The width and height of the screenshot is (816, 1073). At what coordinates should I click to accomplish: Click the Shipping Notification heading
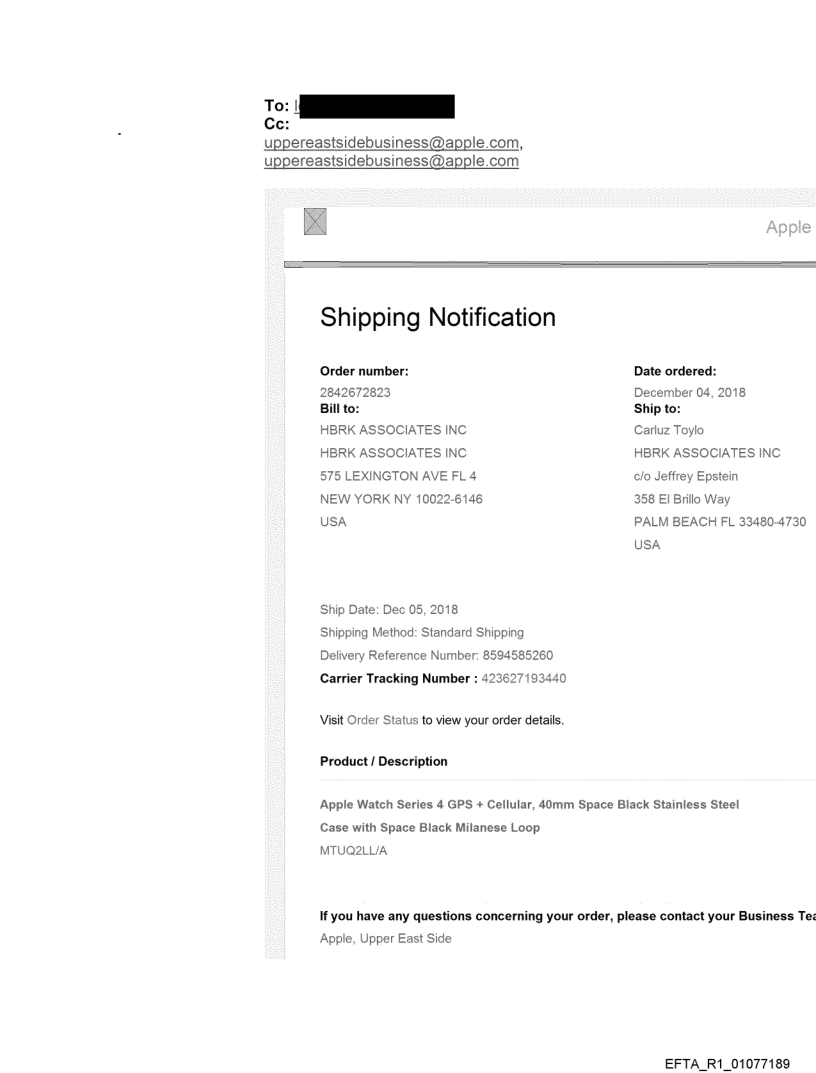pyautogui.click(x=437, y=318)
